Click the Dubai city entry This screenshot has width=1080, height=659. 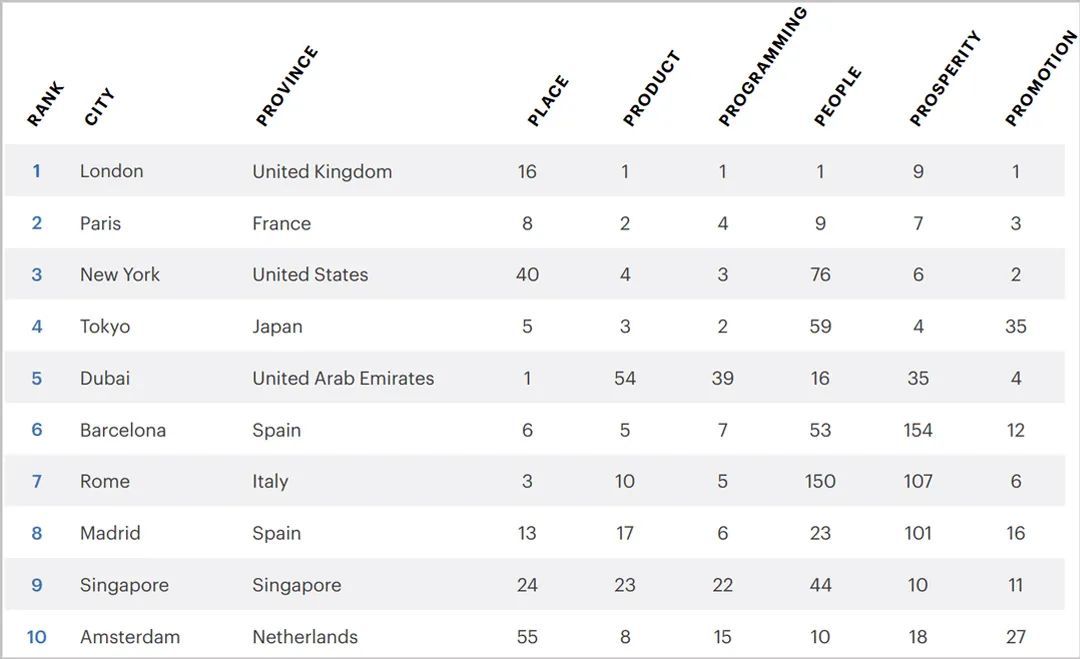tap(105, 378)
